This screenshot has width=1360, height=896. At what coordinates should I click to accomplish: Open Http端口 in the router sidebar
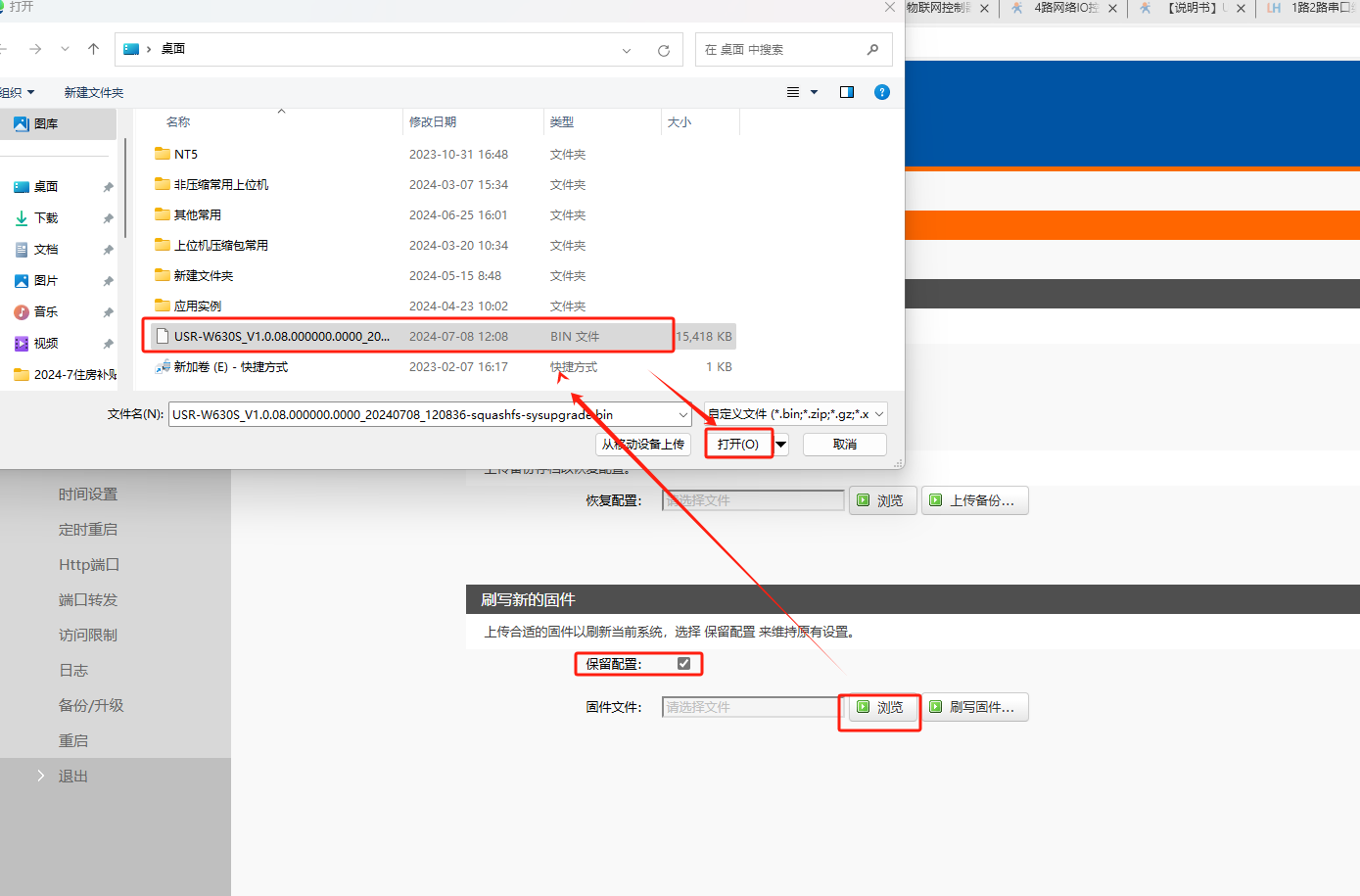click(x=89, y=565)
